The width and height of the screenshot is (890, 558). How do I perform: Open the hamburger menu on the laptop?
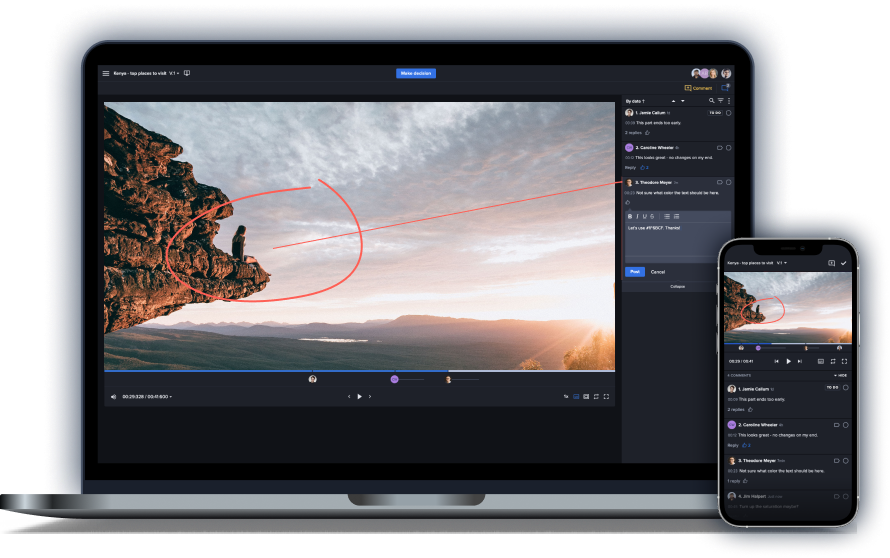point(106,73)
